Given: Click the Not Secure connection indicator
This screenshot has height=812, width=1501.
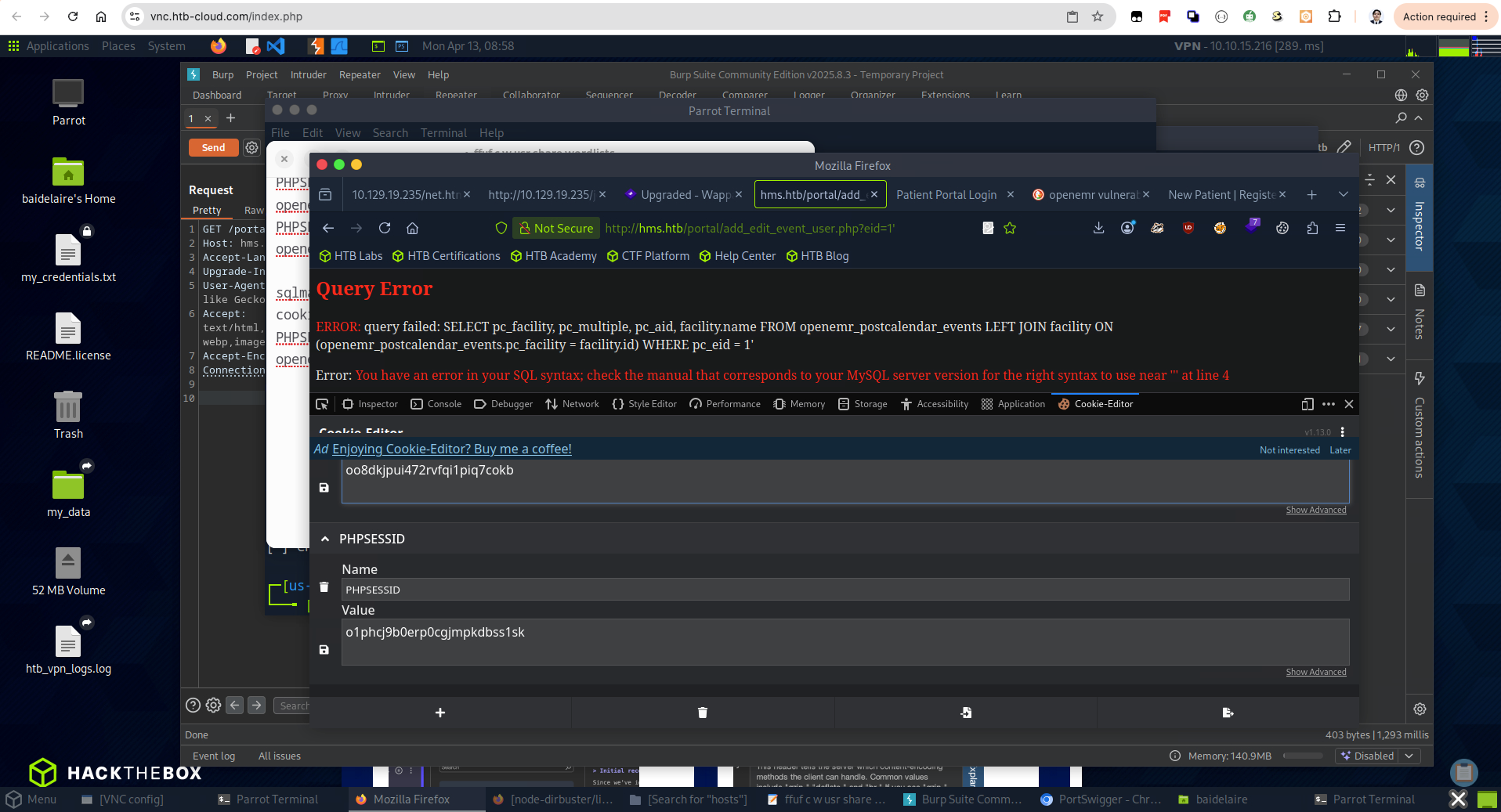Looking at the screenshot, I should point(556,228).
